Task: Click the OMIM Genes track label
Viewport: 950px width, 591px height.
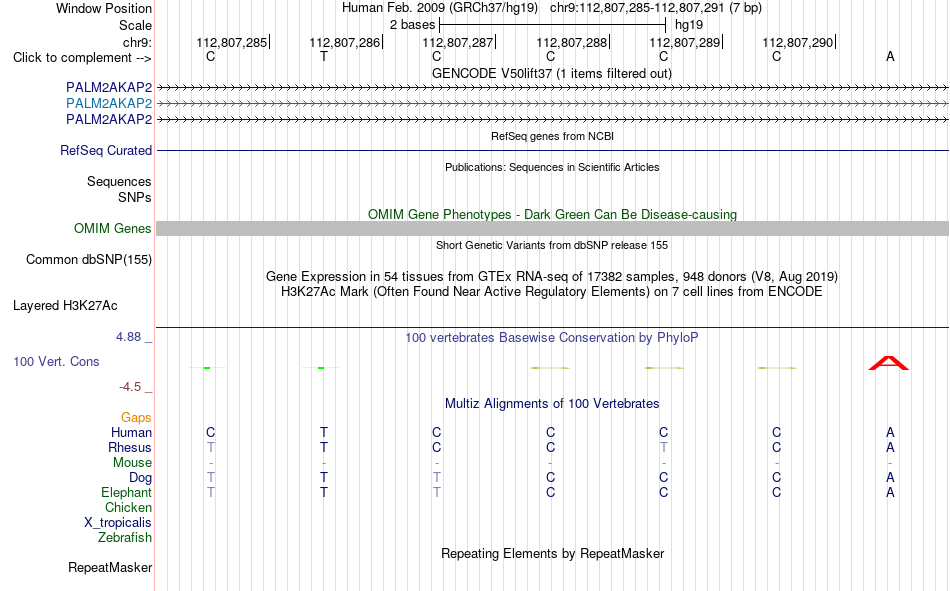Action: (x=113, y=229)
